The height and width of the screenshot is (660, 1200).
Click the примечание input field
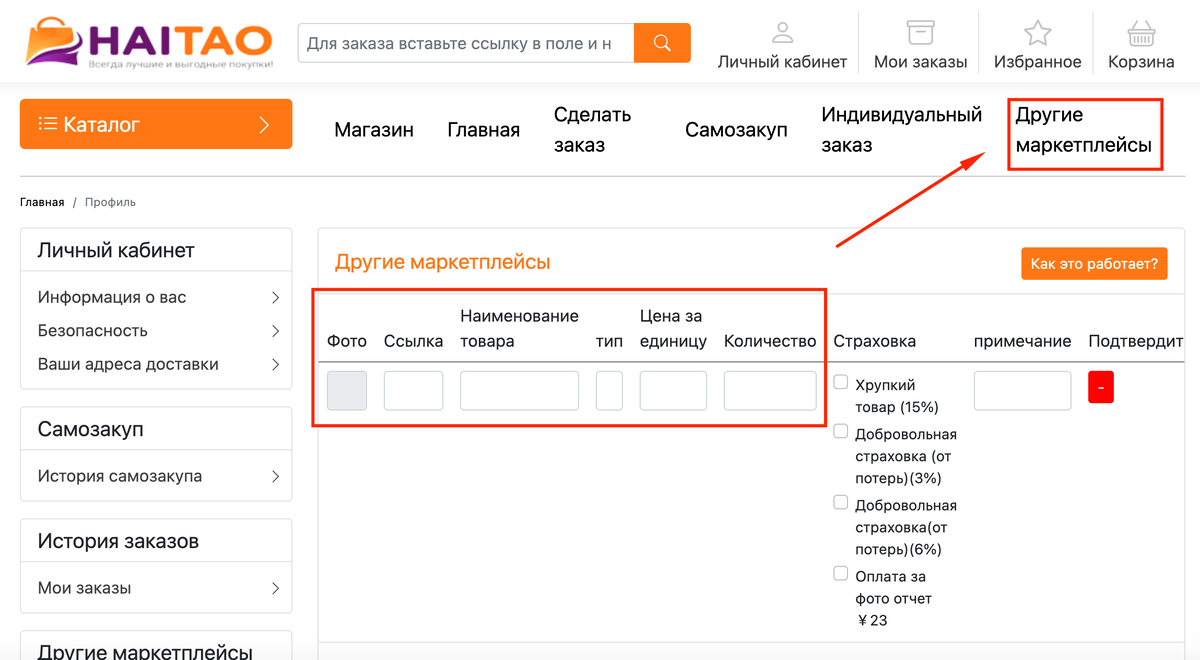coord(1022,390)
